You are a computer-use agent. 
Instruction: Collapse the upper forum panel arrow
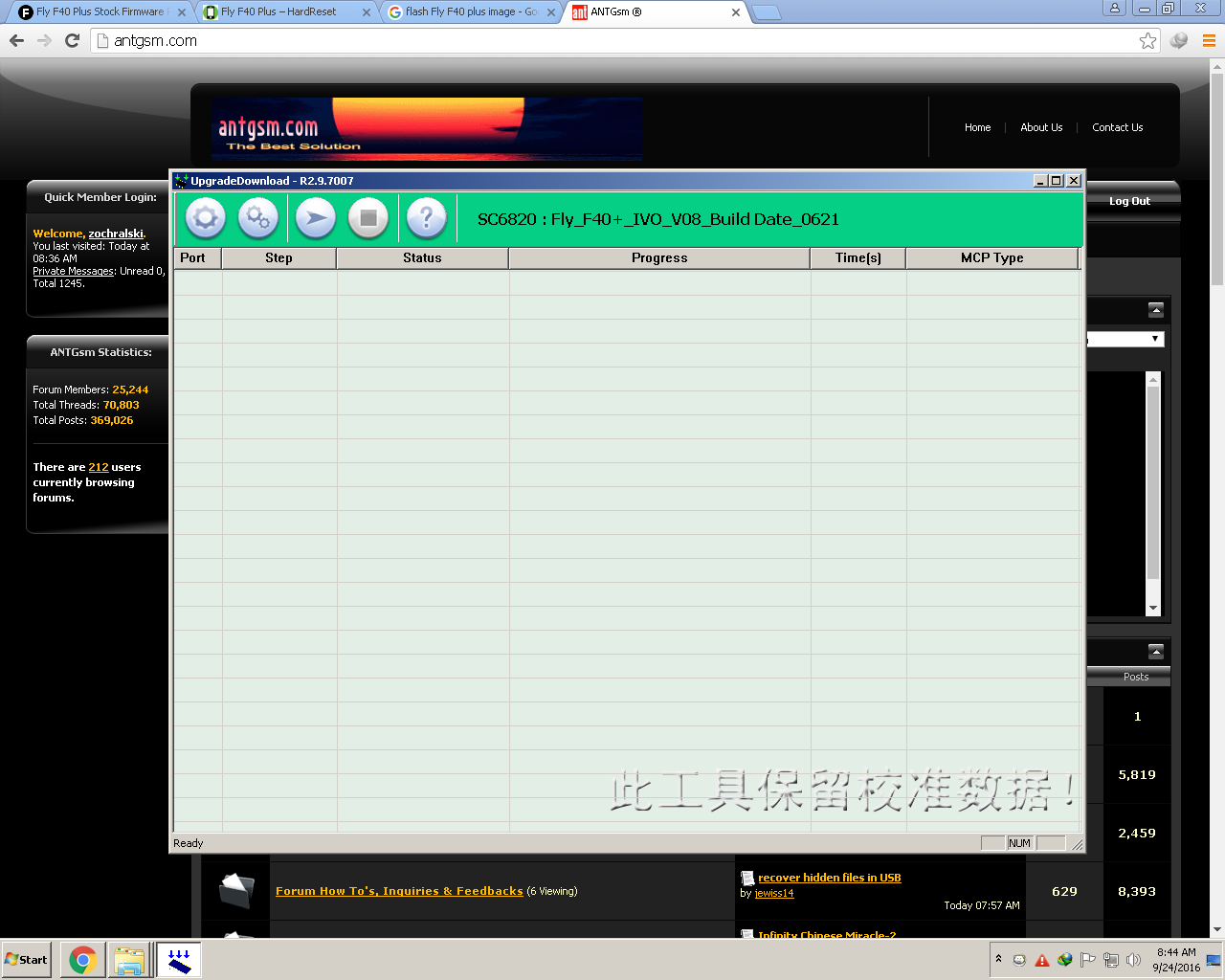[x=1156, y=310]
